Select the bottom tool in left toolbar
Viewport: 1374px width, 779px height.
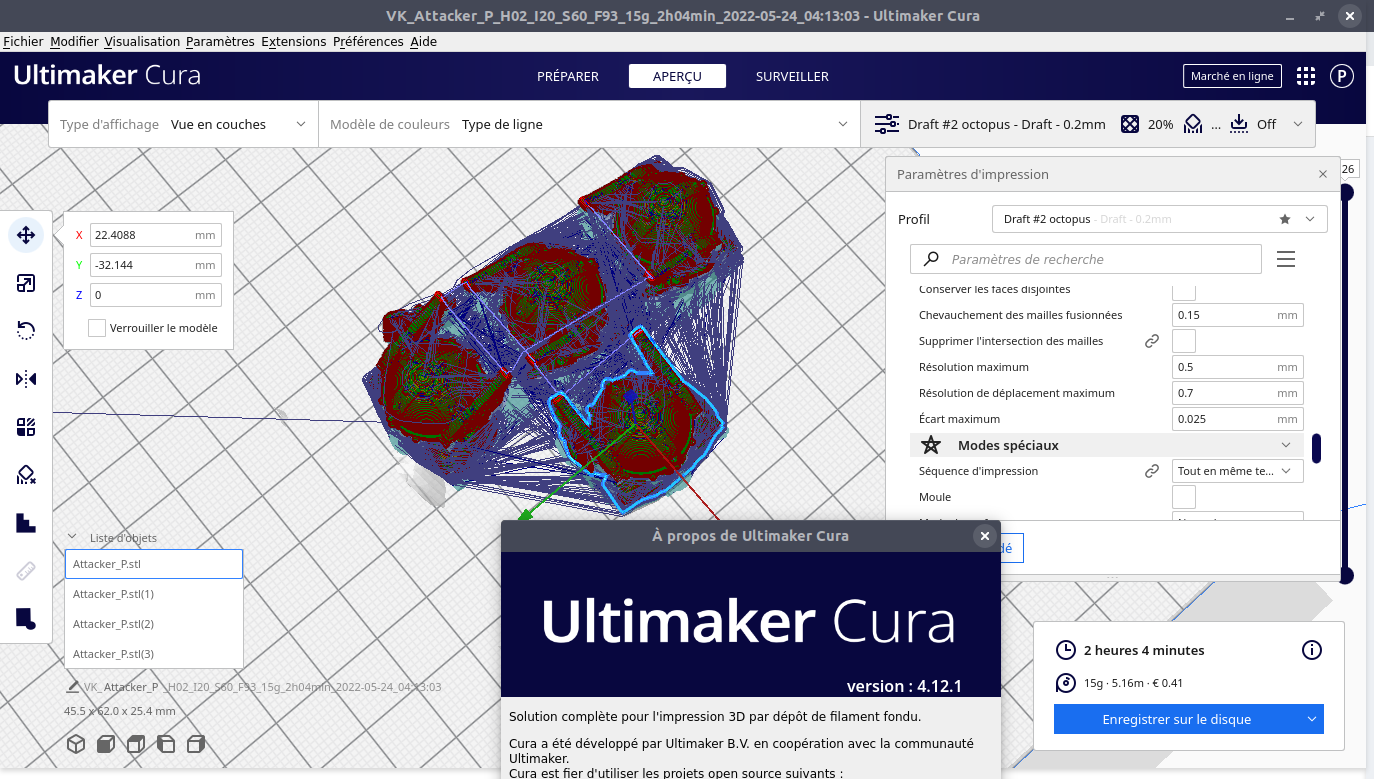click(x=26, y=619)
